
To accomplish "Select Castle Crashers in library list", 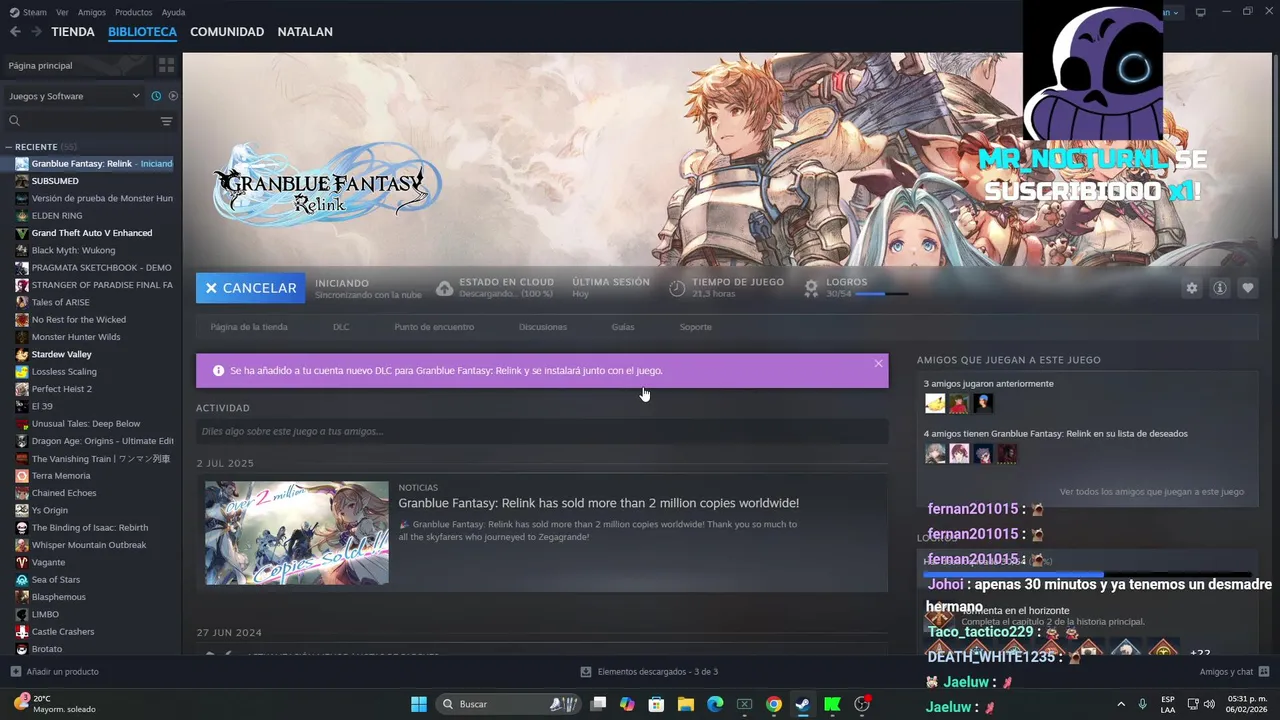I will click(63, 632).
